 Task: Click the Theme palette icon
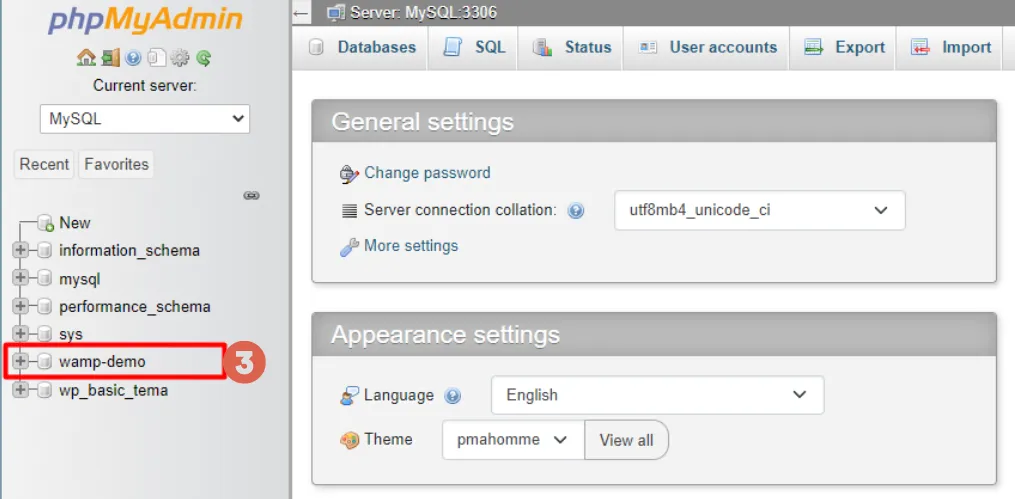(349, 440)
